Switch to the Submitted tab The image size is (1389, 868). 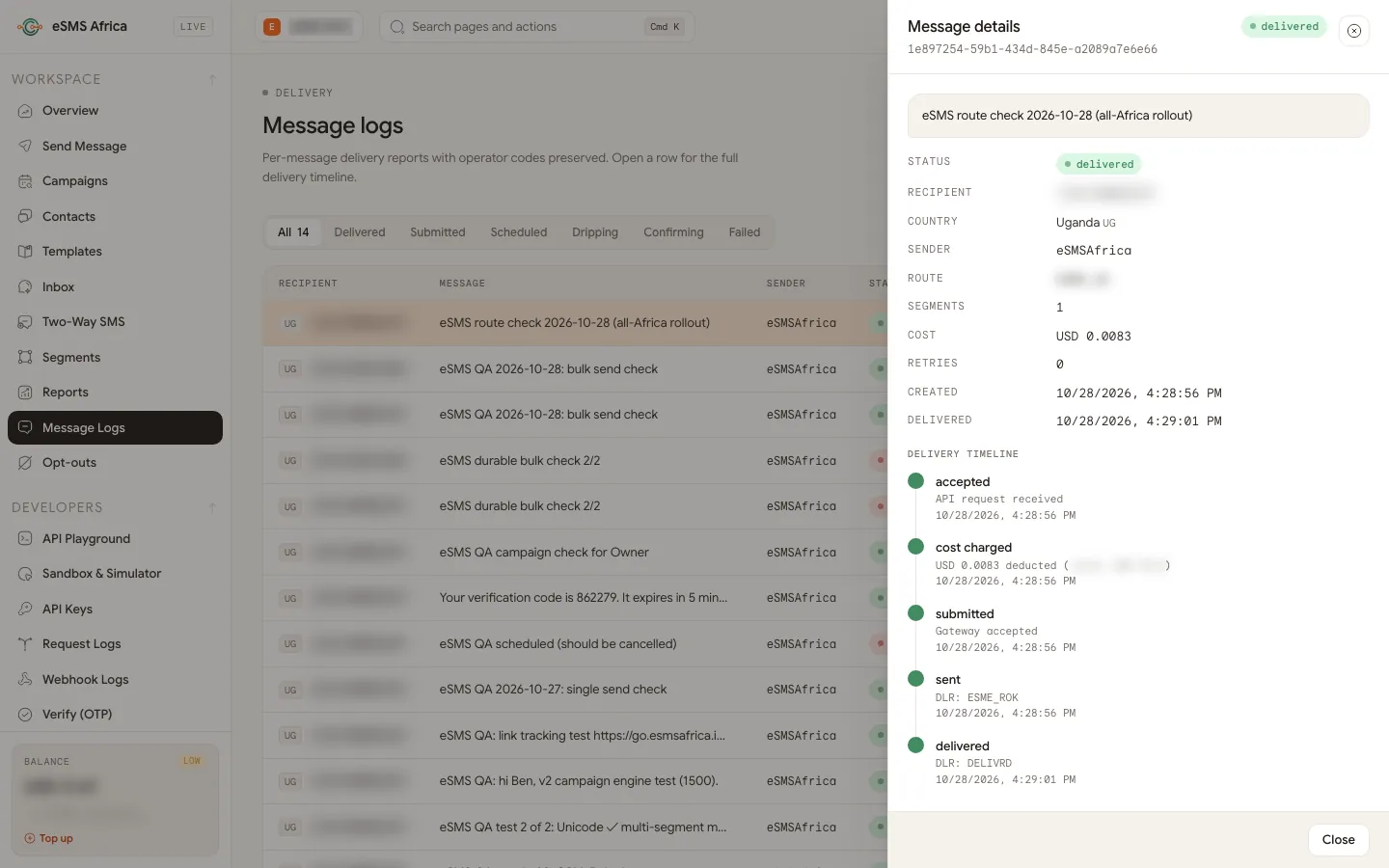[x=438, y=232]
